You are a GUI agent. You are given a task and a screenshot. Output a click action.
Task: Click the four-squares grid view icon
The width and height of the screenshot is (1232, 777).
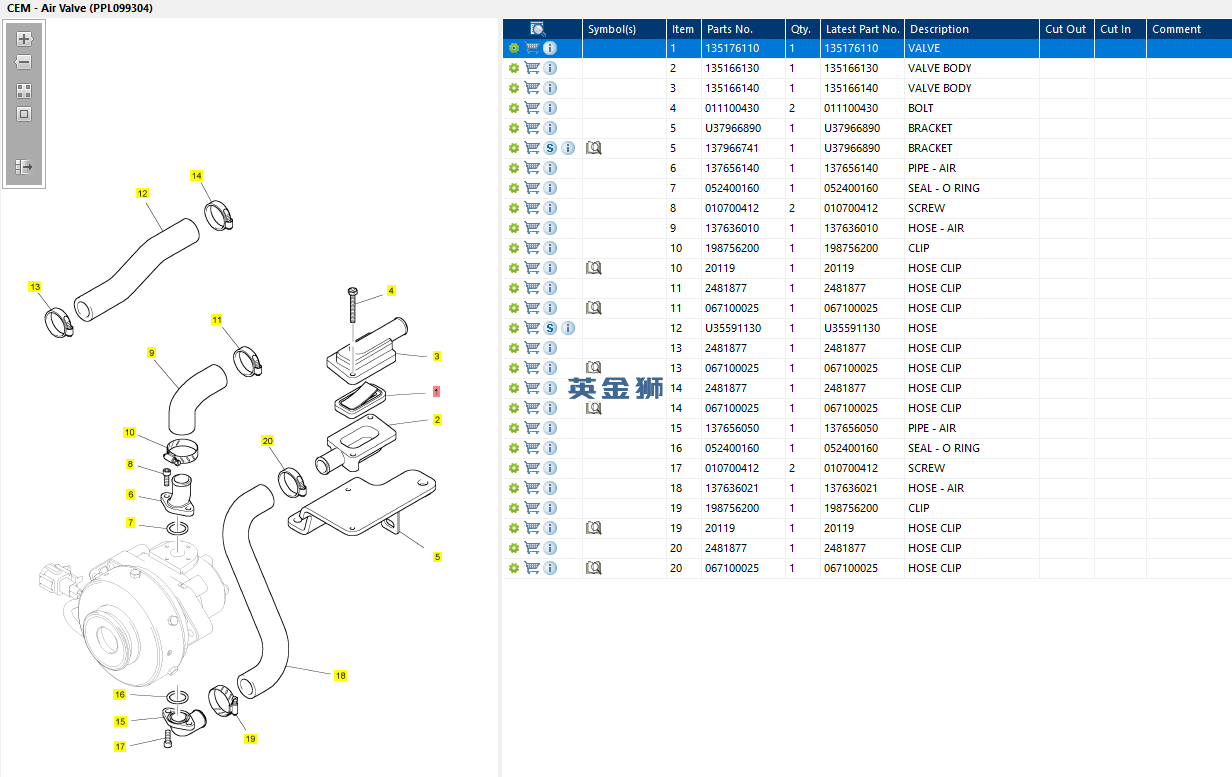pos(24,90)
